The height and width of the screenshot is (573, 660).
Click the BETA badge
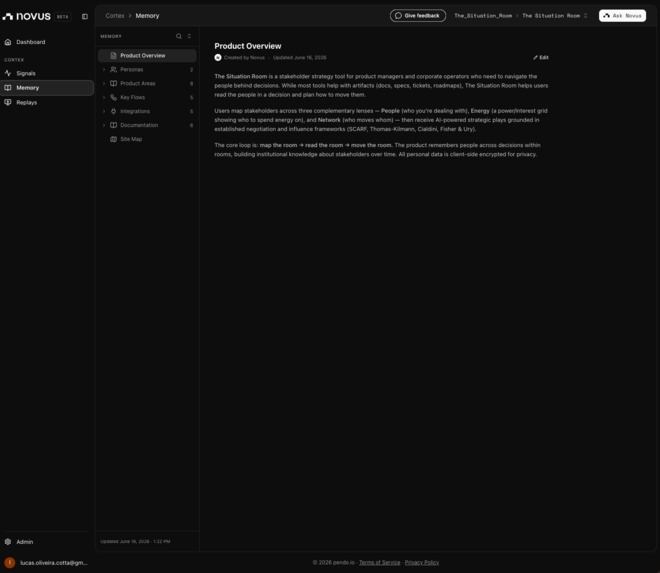point(63,17)
